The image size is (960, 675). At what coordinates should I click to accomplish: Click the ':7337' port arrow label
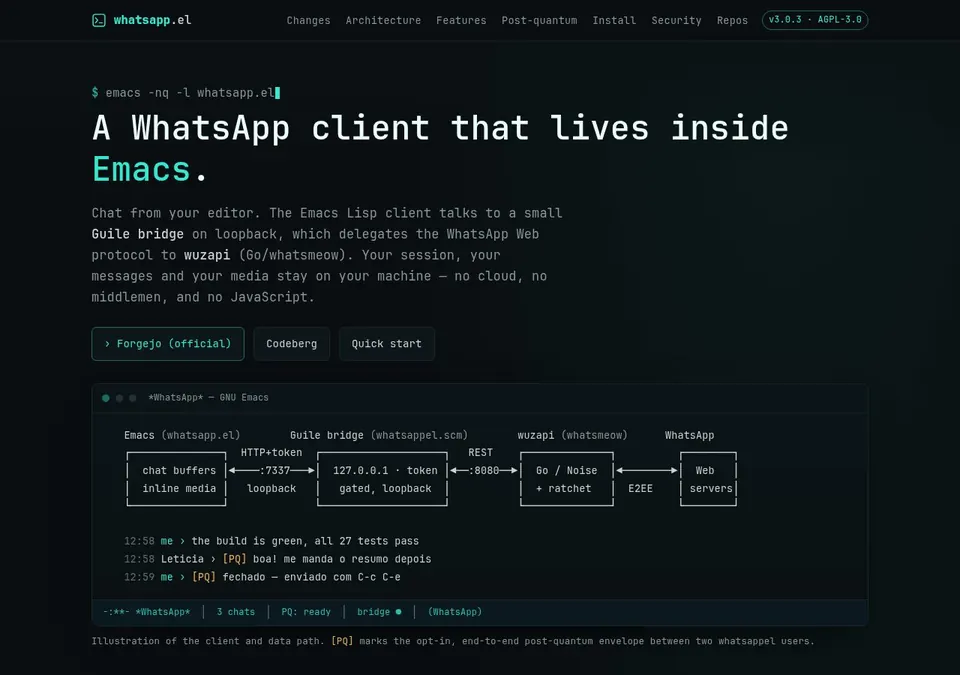(x=275, y=470)
